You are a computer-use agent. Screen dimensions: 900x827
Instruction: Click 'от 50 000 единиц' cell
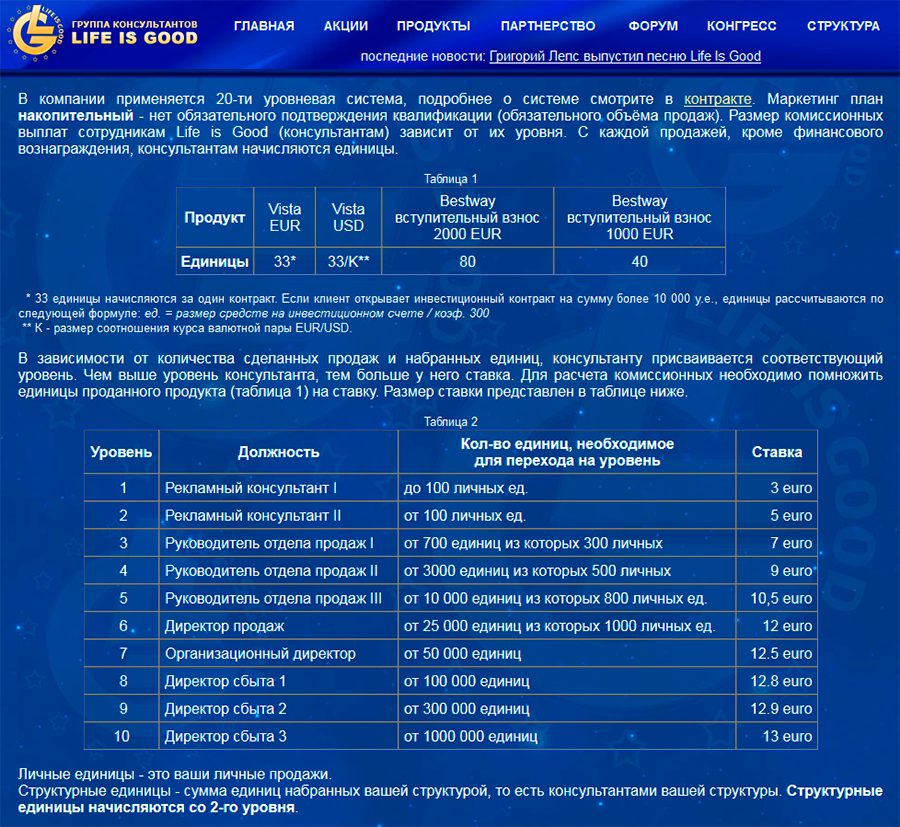(567, 653)
